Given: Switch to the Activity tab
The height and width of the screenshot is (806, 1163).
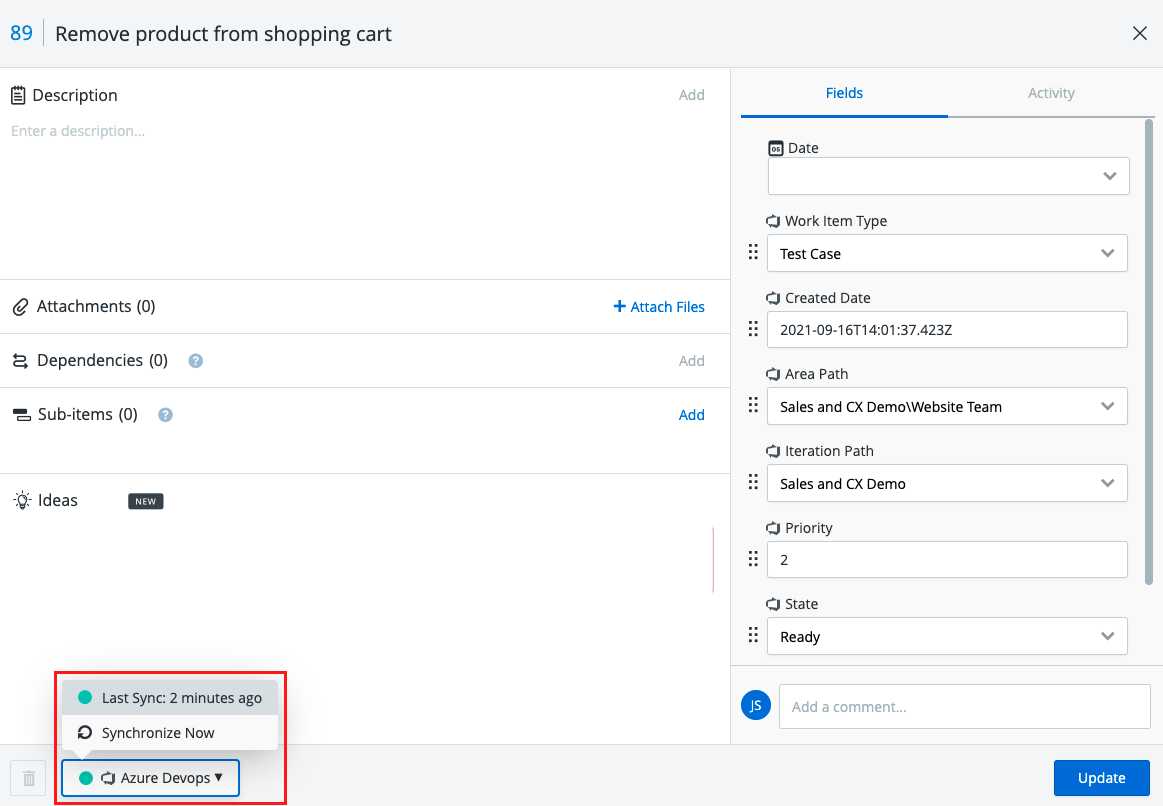Looking at the screenshot, I should (x=1051, y=93).
